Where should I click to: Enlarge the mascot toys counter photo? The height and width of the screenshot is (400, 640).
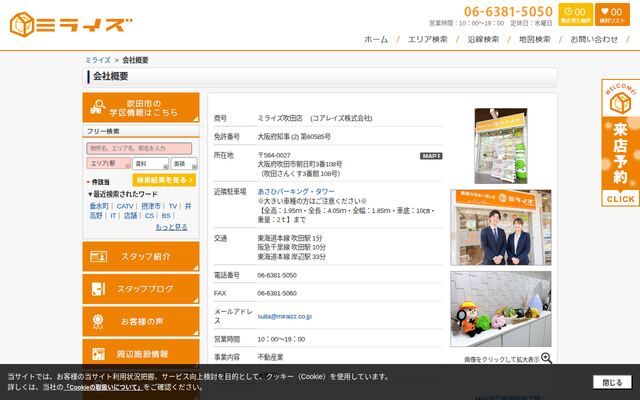click(x=501, y=309)
